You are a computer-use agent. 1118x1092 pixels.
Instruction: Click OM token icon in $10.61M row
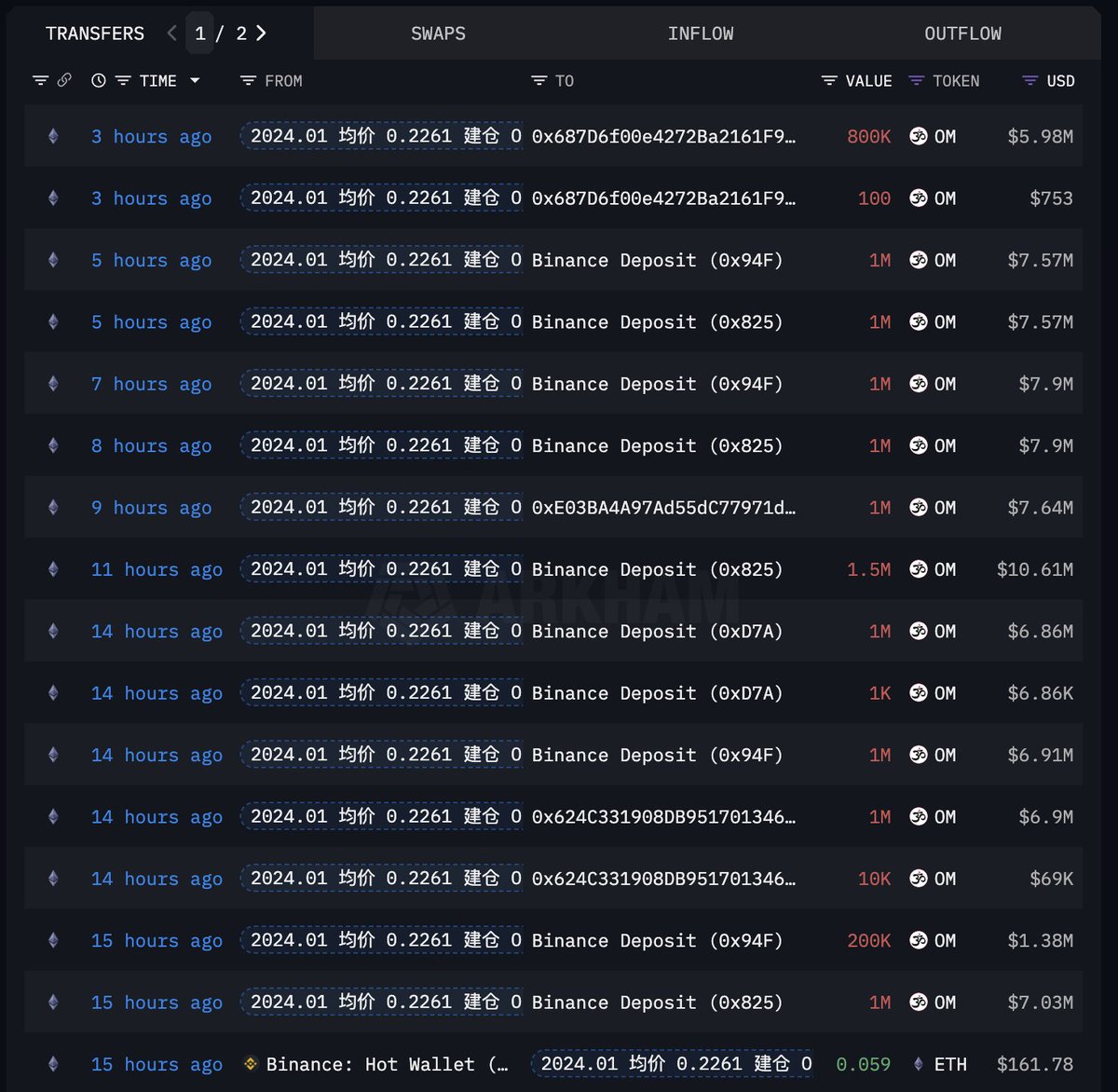(918, 569)
